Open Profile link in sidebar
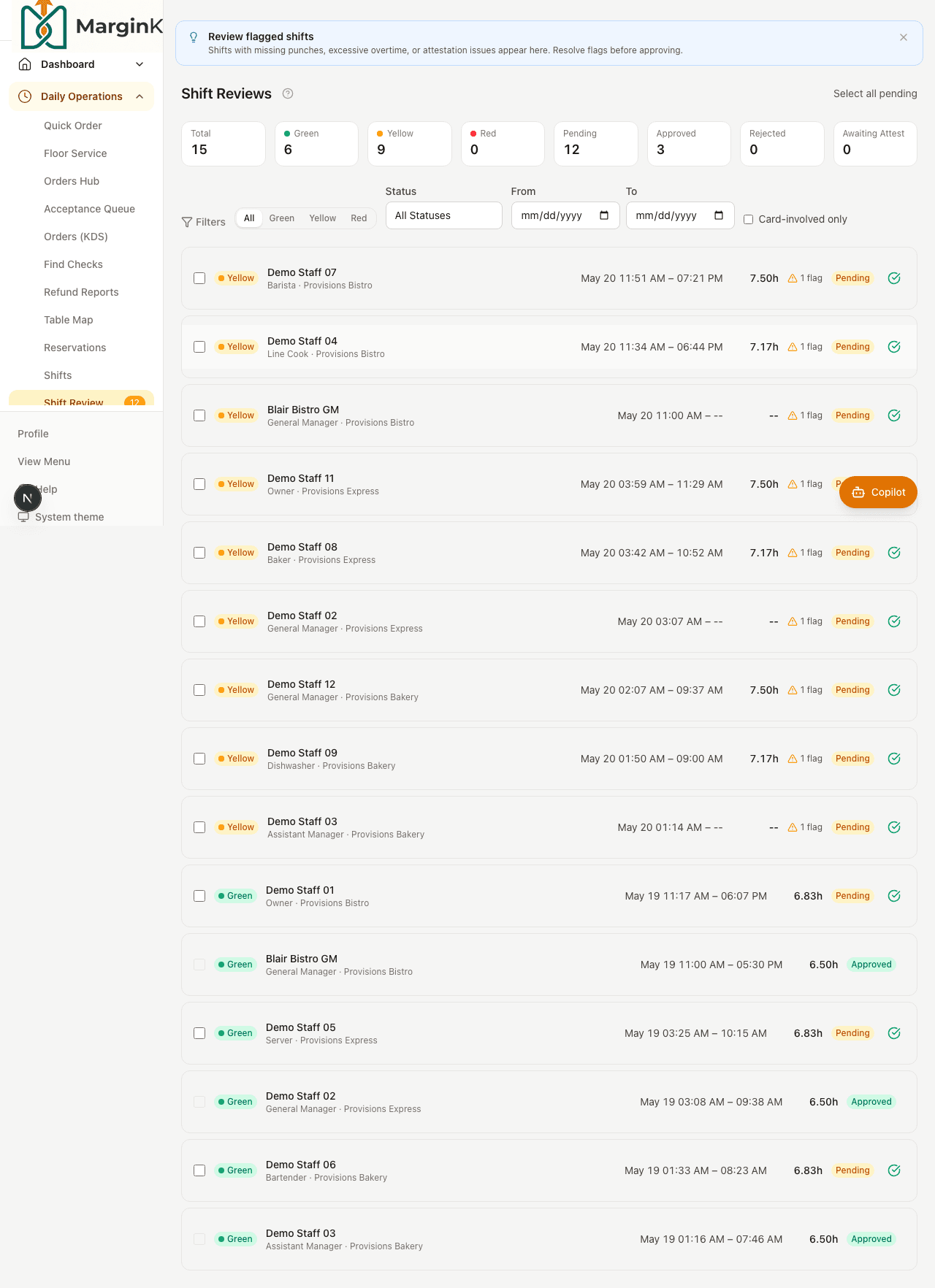Screen dimensions: 935x1288 (x=33, y=434)
